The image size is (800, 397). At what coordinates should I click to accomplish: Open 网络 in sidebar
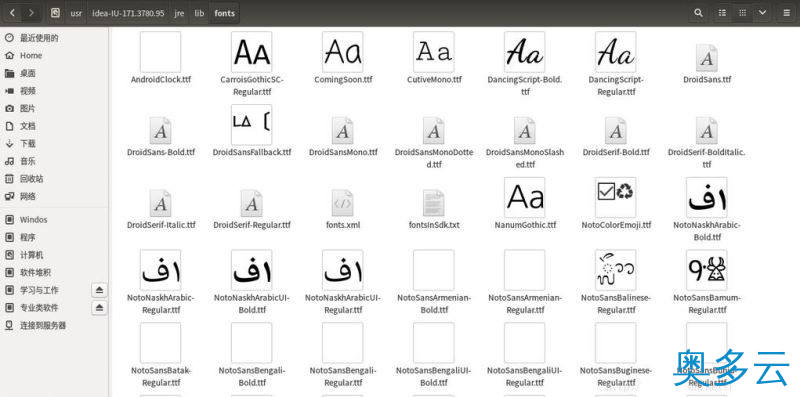54,196
